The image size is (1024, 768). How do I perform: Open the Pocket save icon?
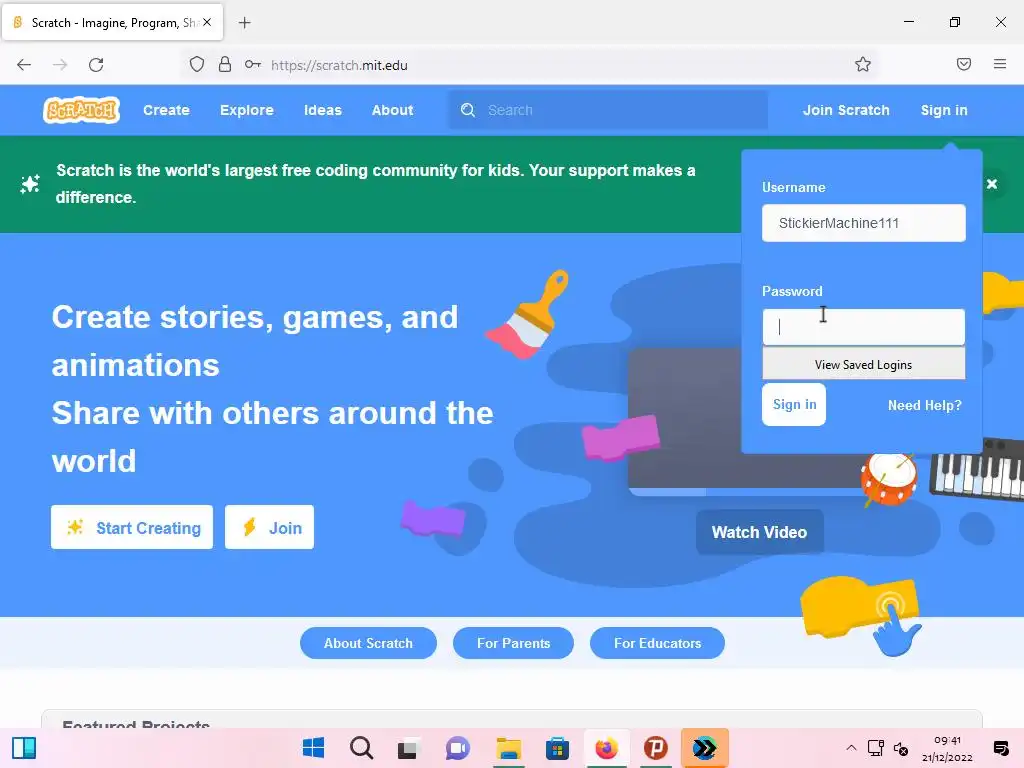coord(964,64)
